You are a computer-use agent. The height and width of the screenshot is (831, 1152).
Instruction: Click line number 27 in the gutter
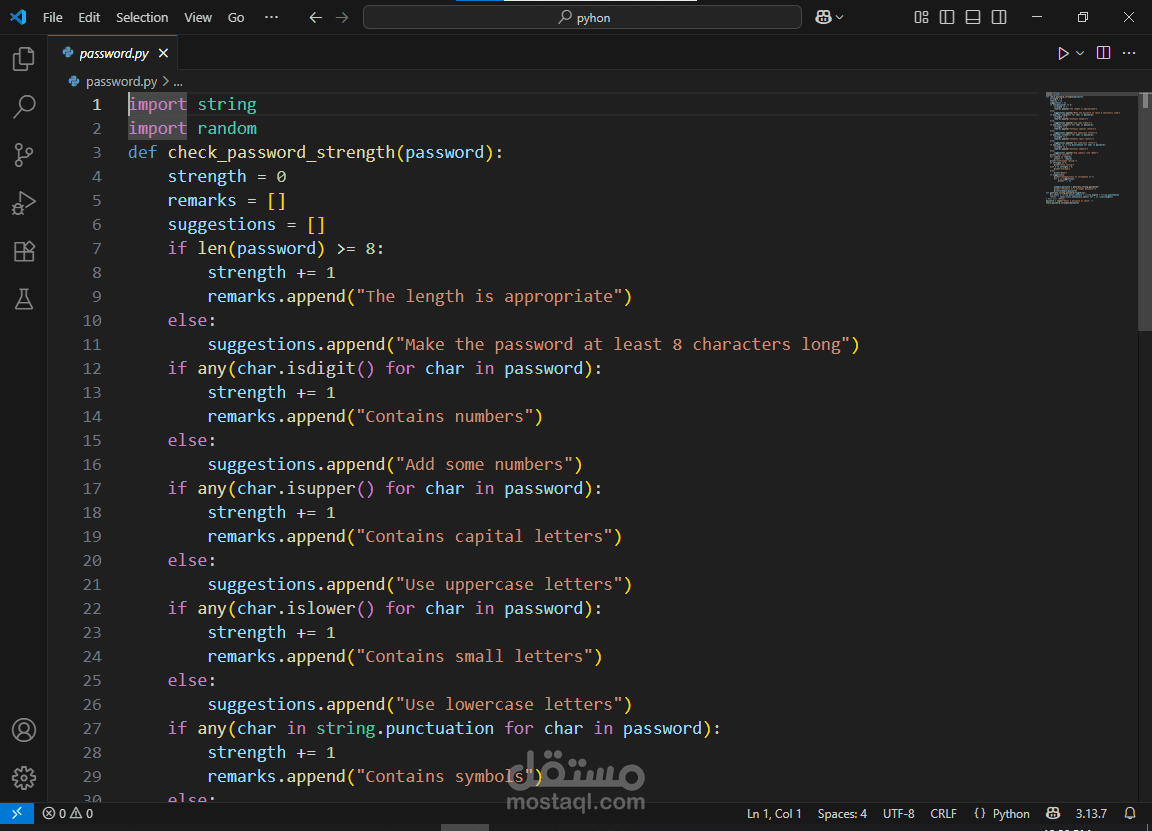(x=92, y=728)
